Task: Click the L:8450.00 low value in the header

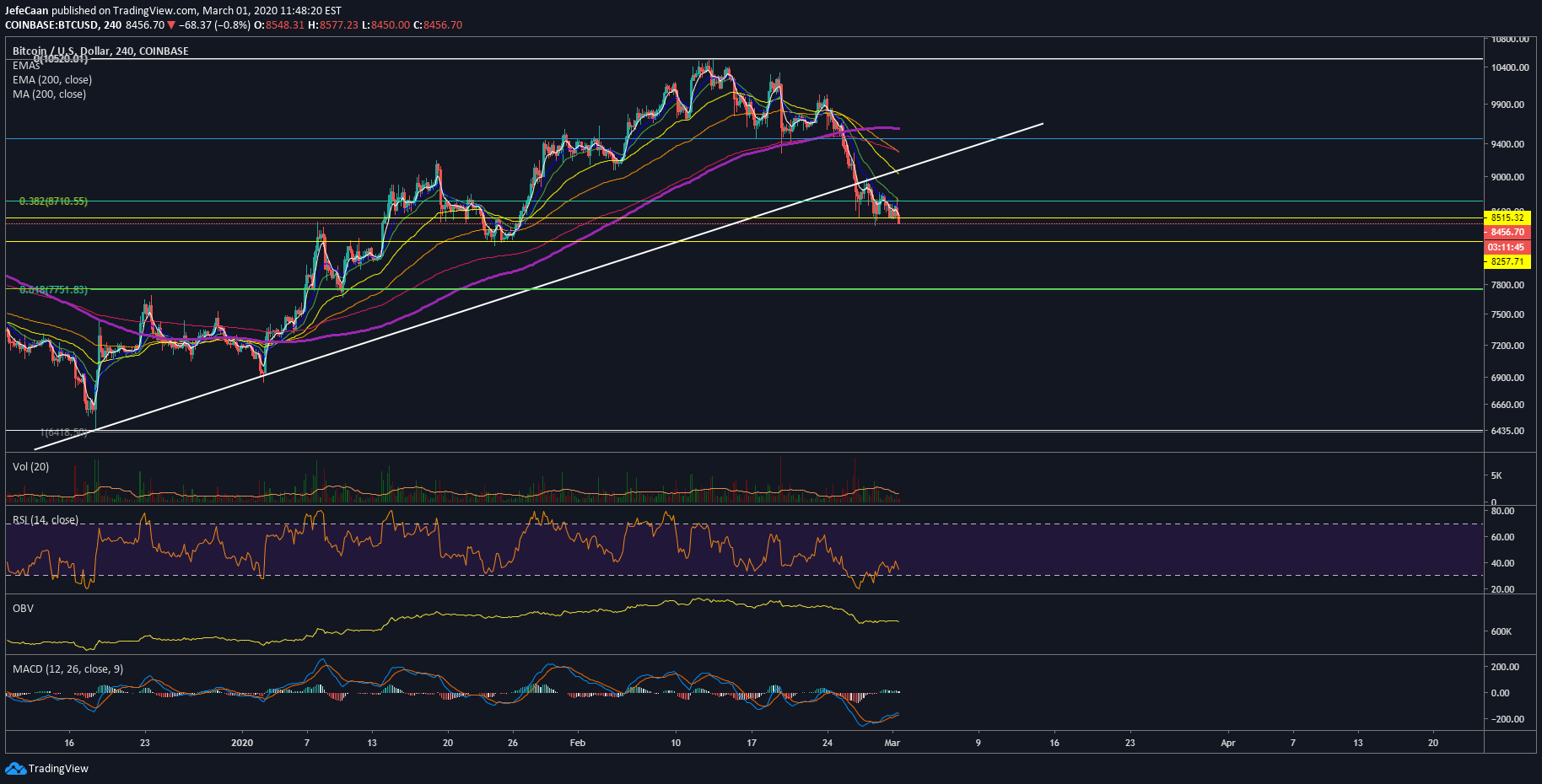Action: (386, 25)
